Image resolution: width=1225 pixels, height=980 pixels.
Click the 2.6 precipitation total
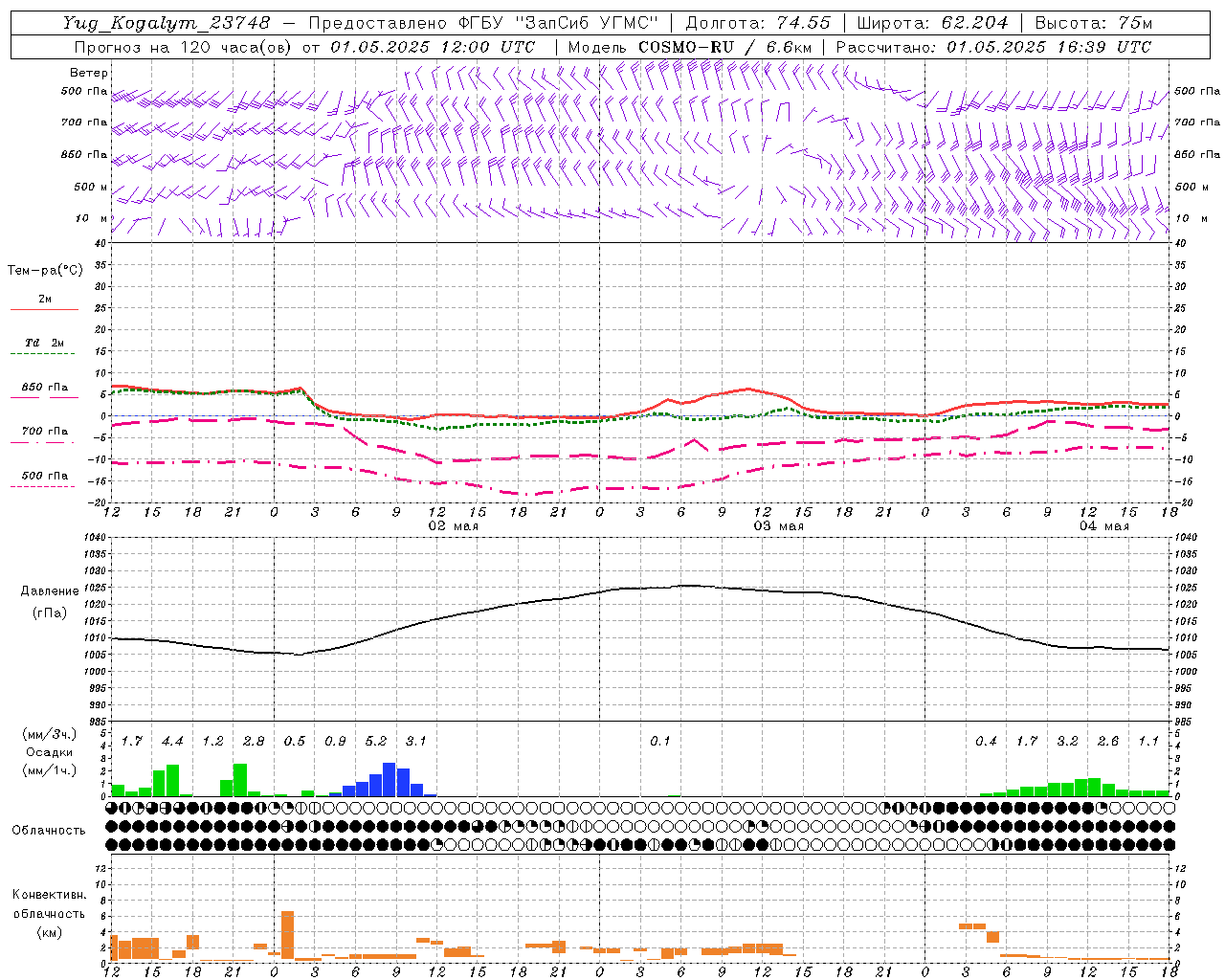(x=1108, y=742)
